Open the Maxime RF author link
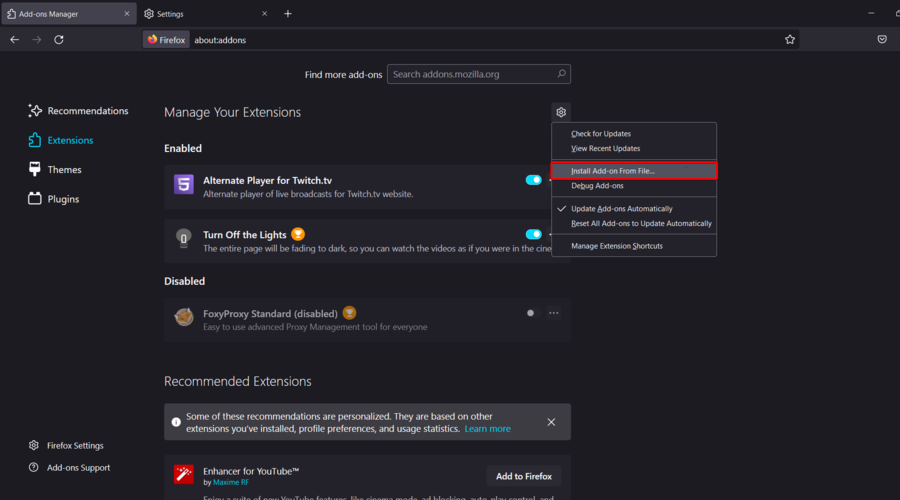The image size is (900, 500). pyautogui.click(x=231, y=482)
